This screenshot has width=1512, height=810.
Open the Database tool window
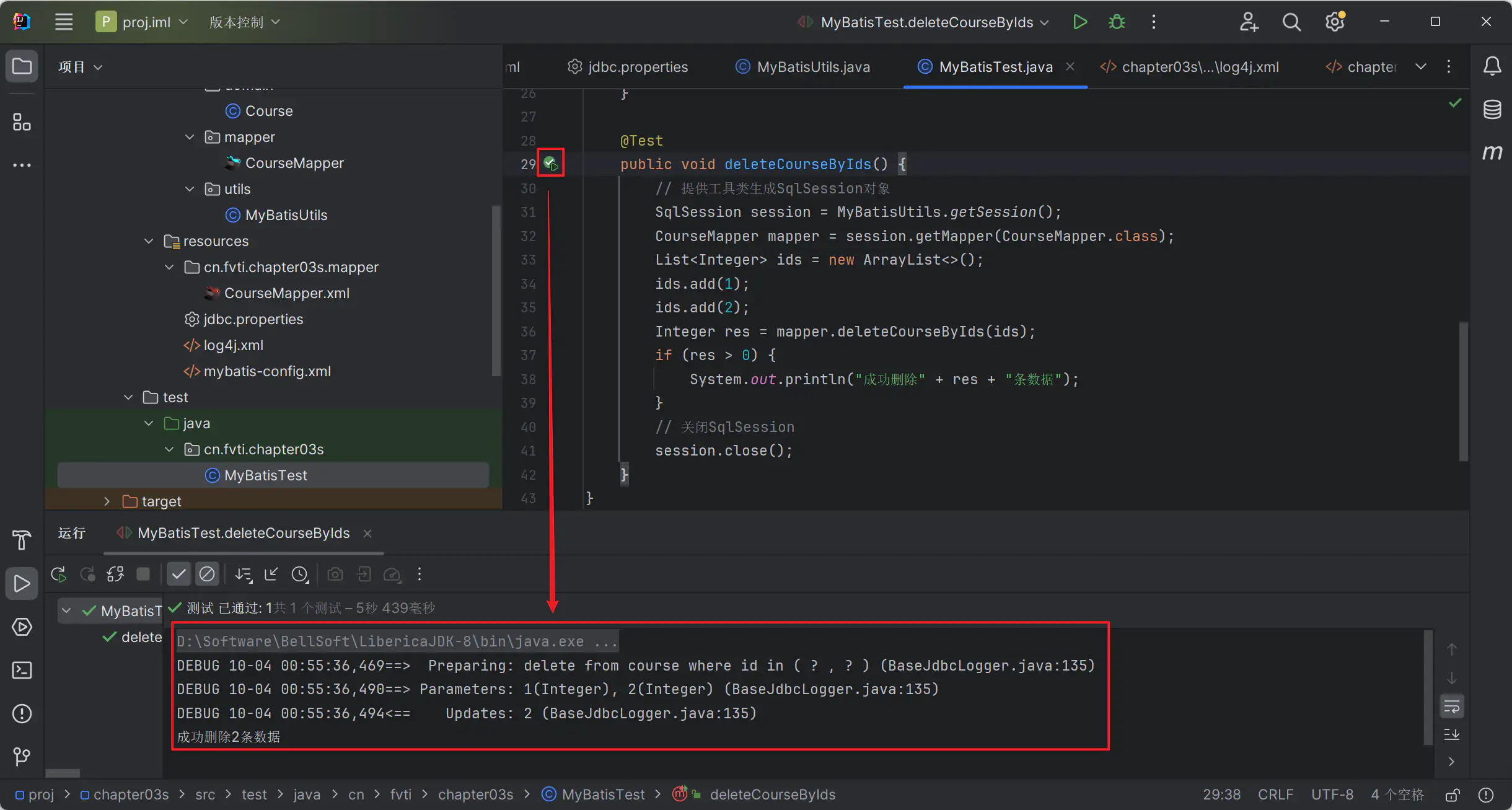tap(1492, 110)
